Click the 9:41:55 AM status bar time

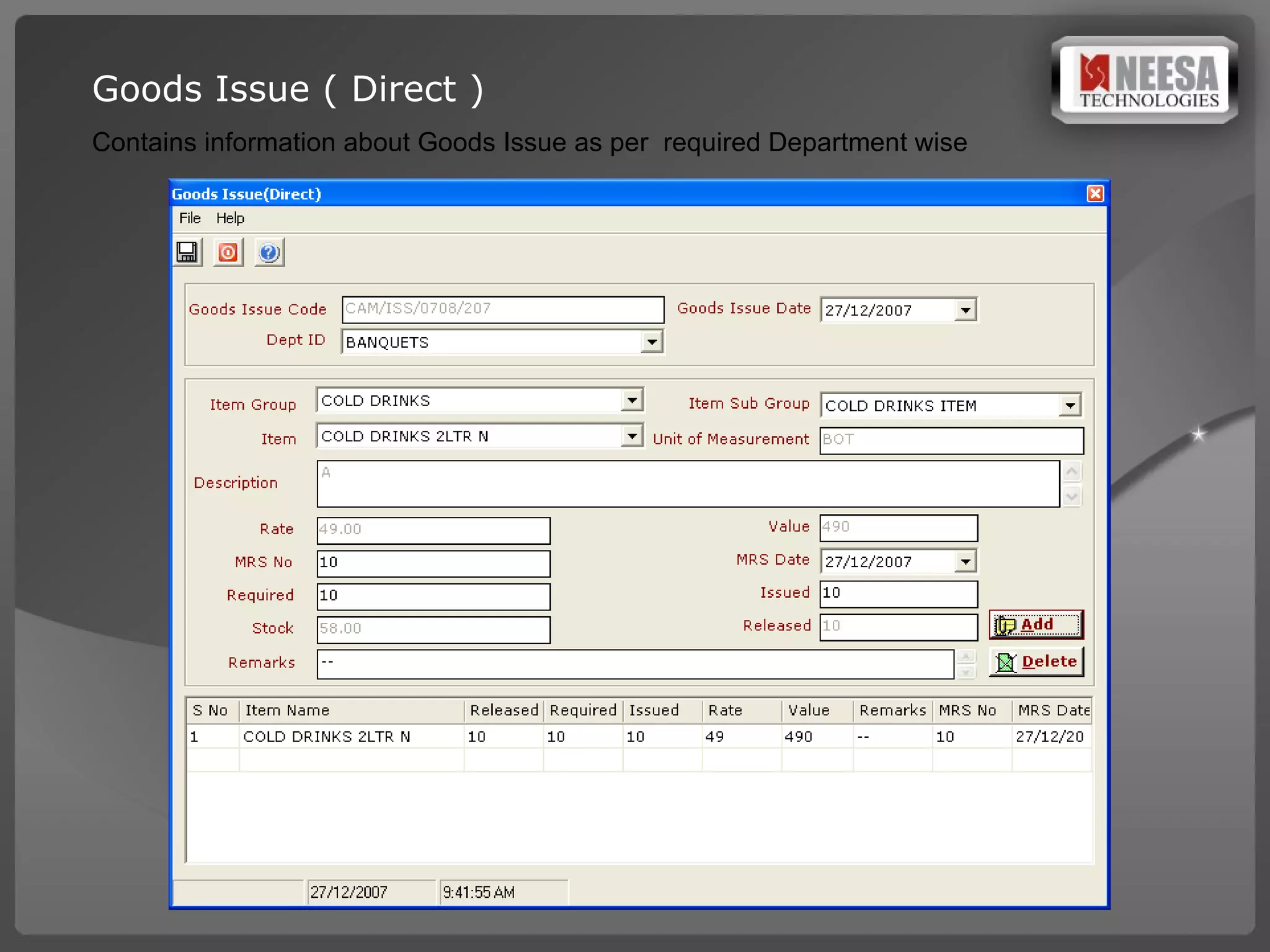[478, 892]
